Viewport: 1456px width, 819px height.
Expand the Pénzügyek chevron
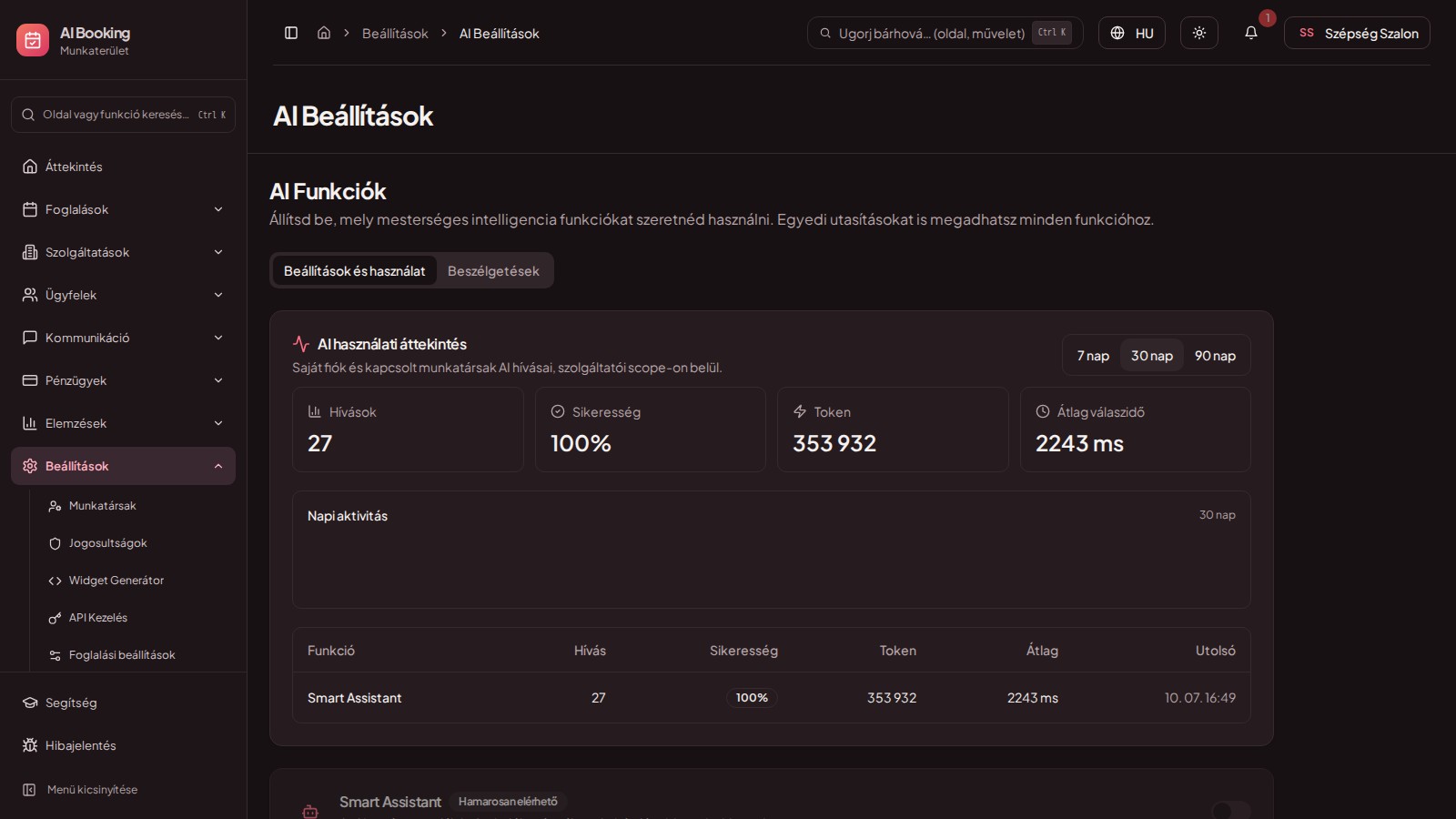click(218, 380)
